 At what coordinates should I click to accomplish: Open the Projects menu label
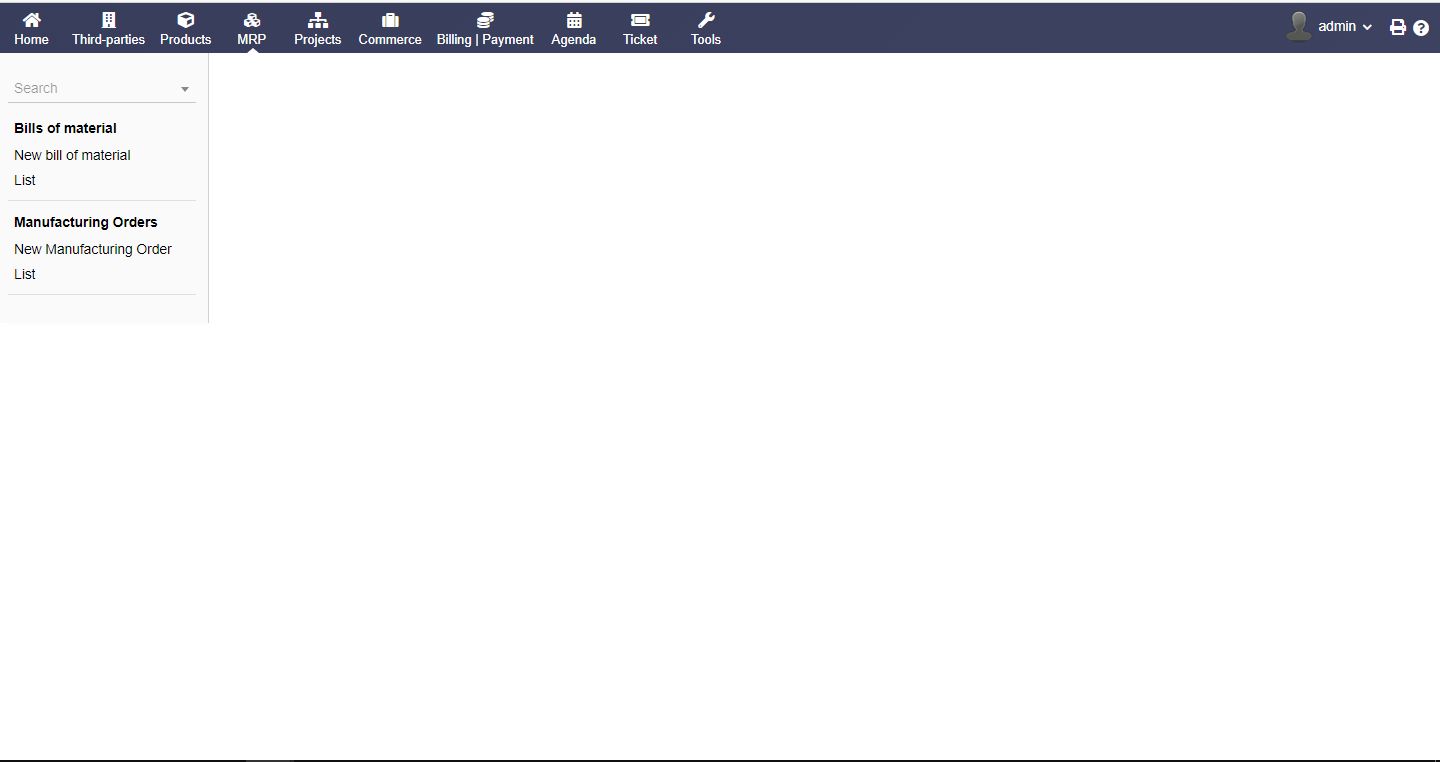[x=318, y=40]
